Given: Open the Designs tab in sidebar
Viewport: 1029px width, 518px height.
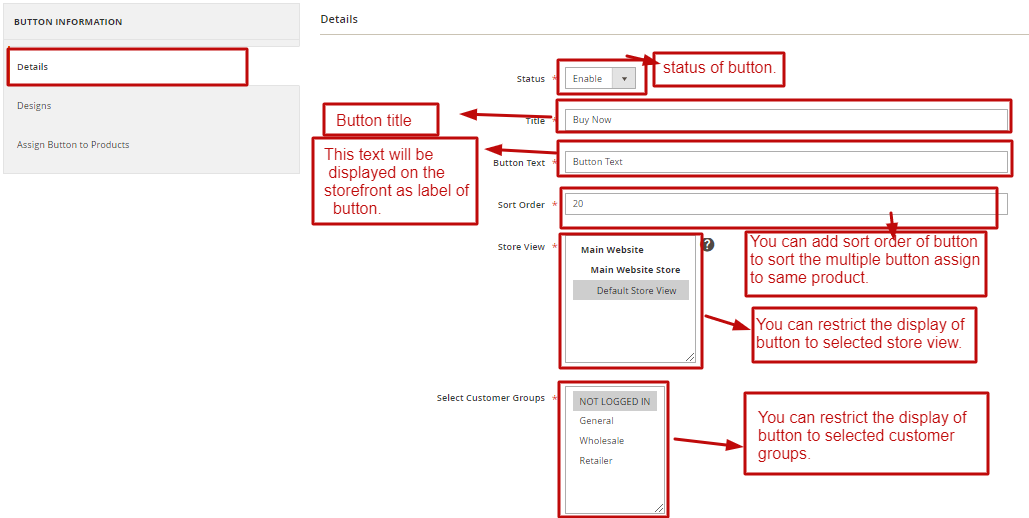Looking at the screenshot, I should point(34,106).
